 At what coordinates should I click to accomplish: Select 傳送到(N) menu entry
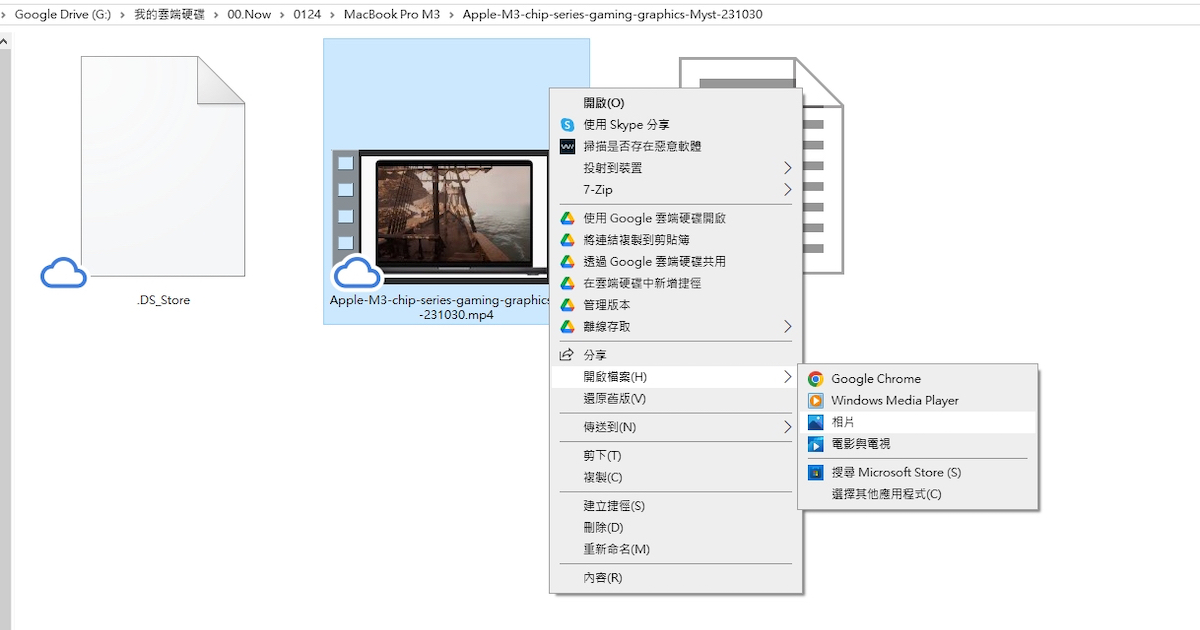click(x=676, y=427)
